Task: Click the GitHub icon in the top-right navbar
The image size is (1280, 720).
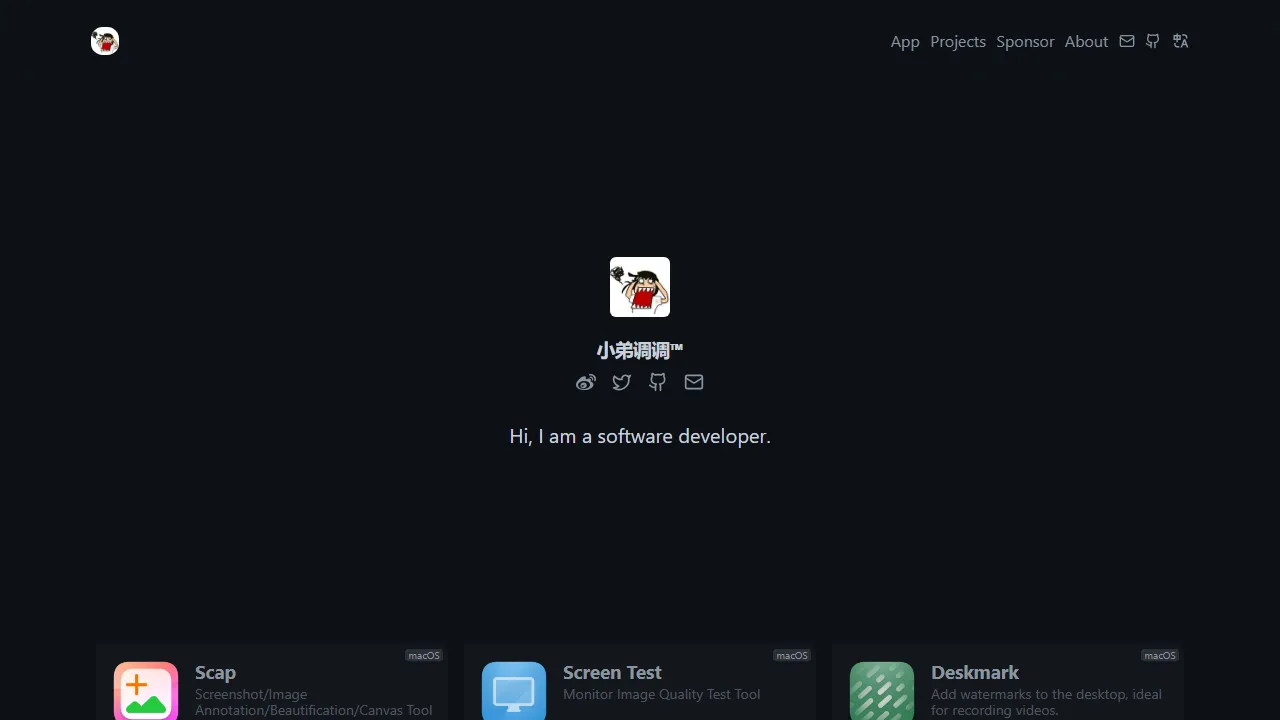Action: coord(1152,41)
